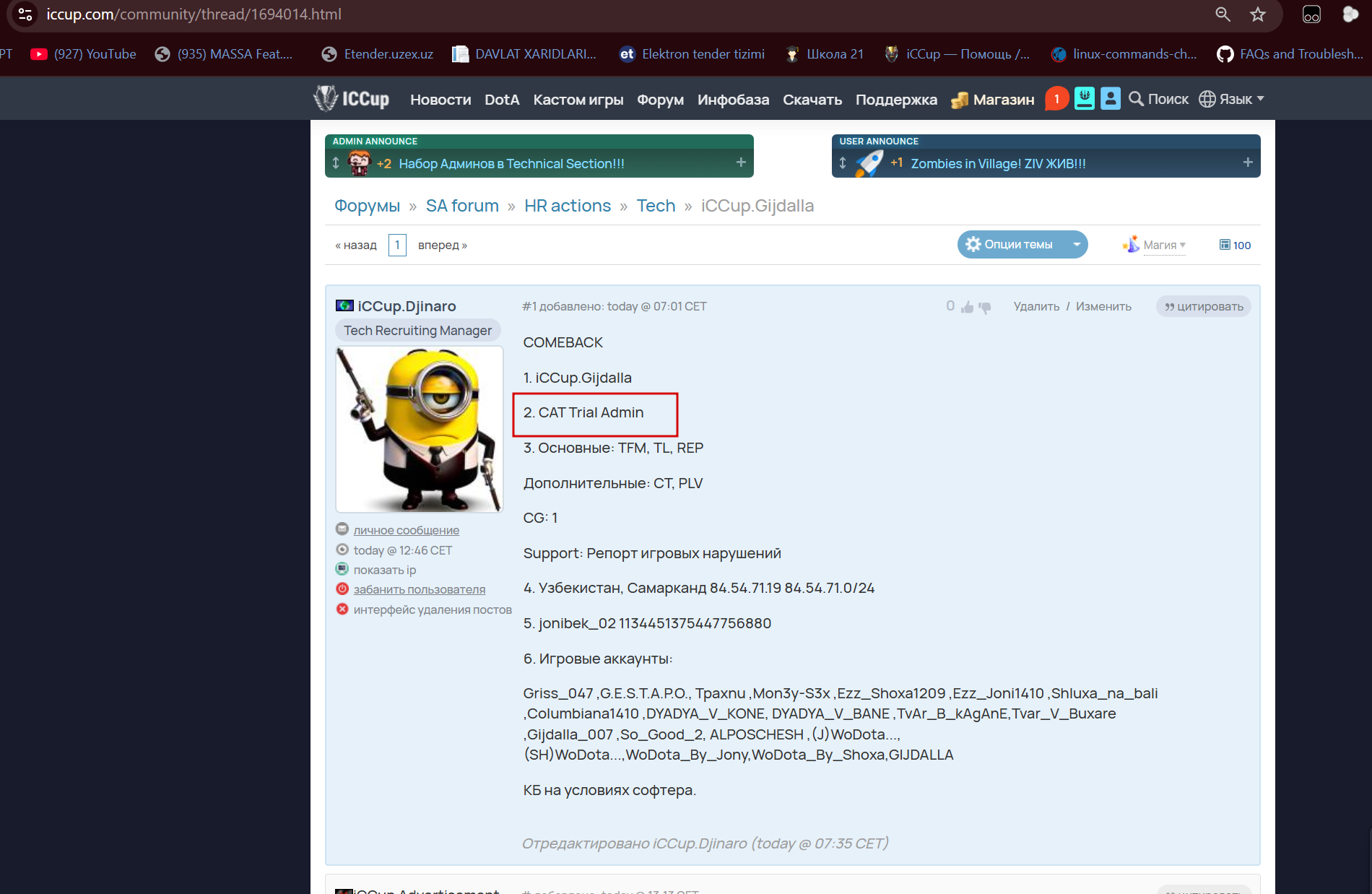This screenshot has width=1372, height=894.
Task: Open the Новости menu
Action: tap(440, 100)
